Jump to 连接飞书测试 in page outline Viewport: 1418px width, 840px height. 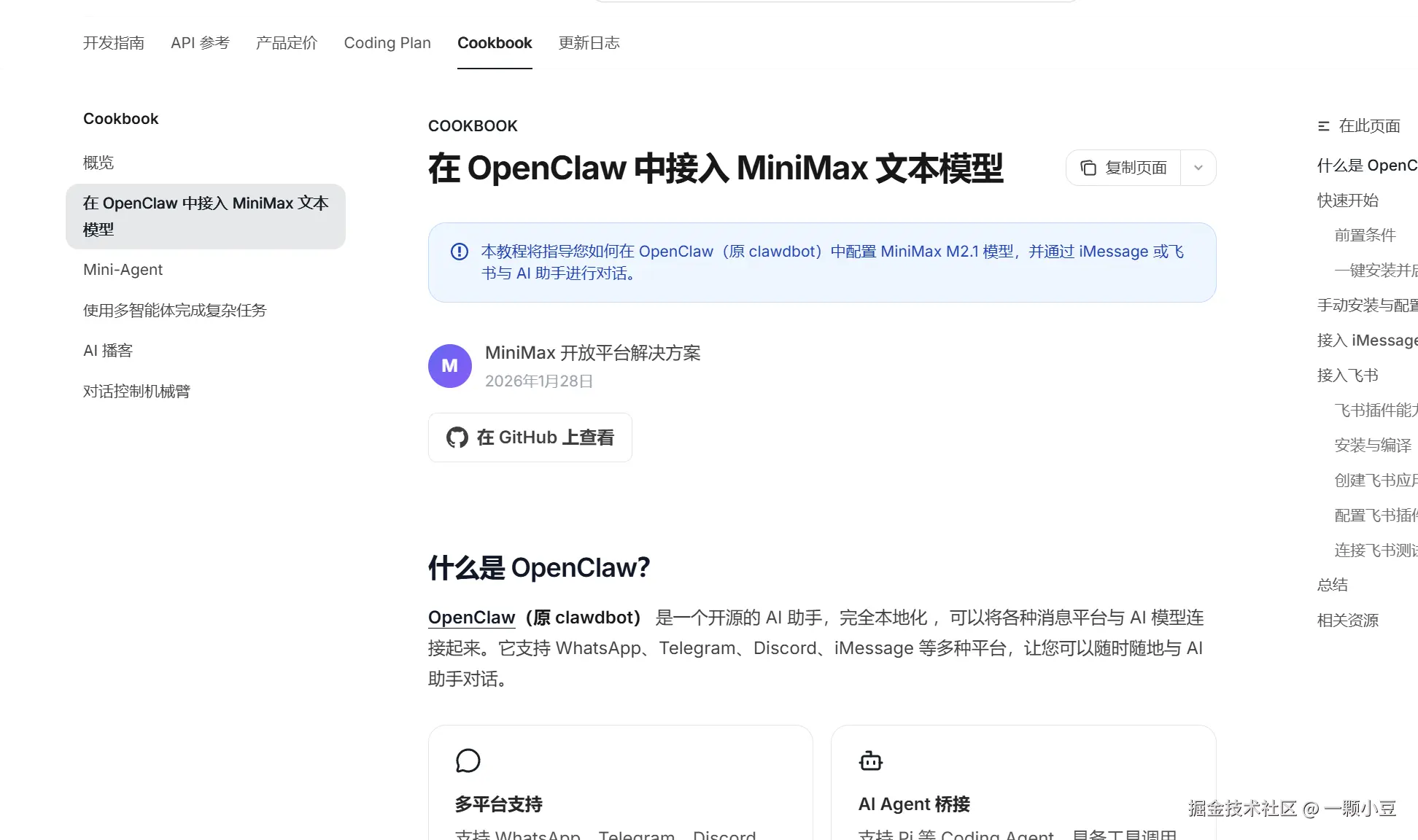point(1376,551)
